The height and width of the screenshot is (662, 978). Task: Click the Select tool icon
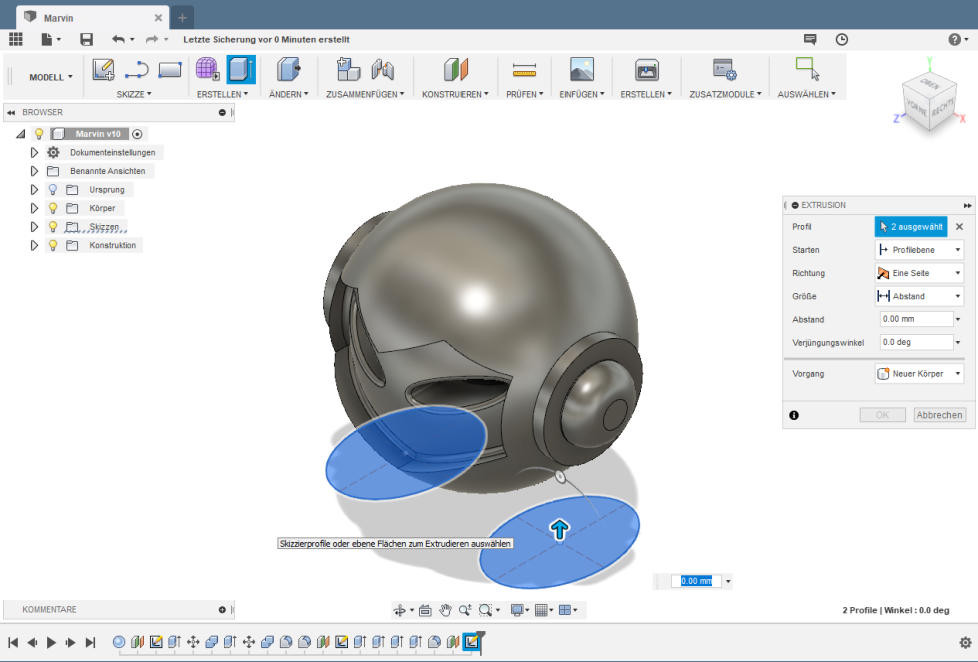point(807,69)
